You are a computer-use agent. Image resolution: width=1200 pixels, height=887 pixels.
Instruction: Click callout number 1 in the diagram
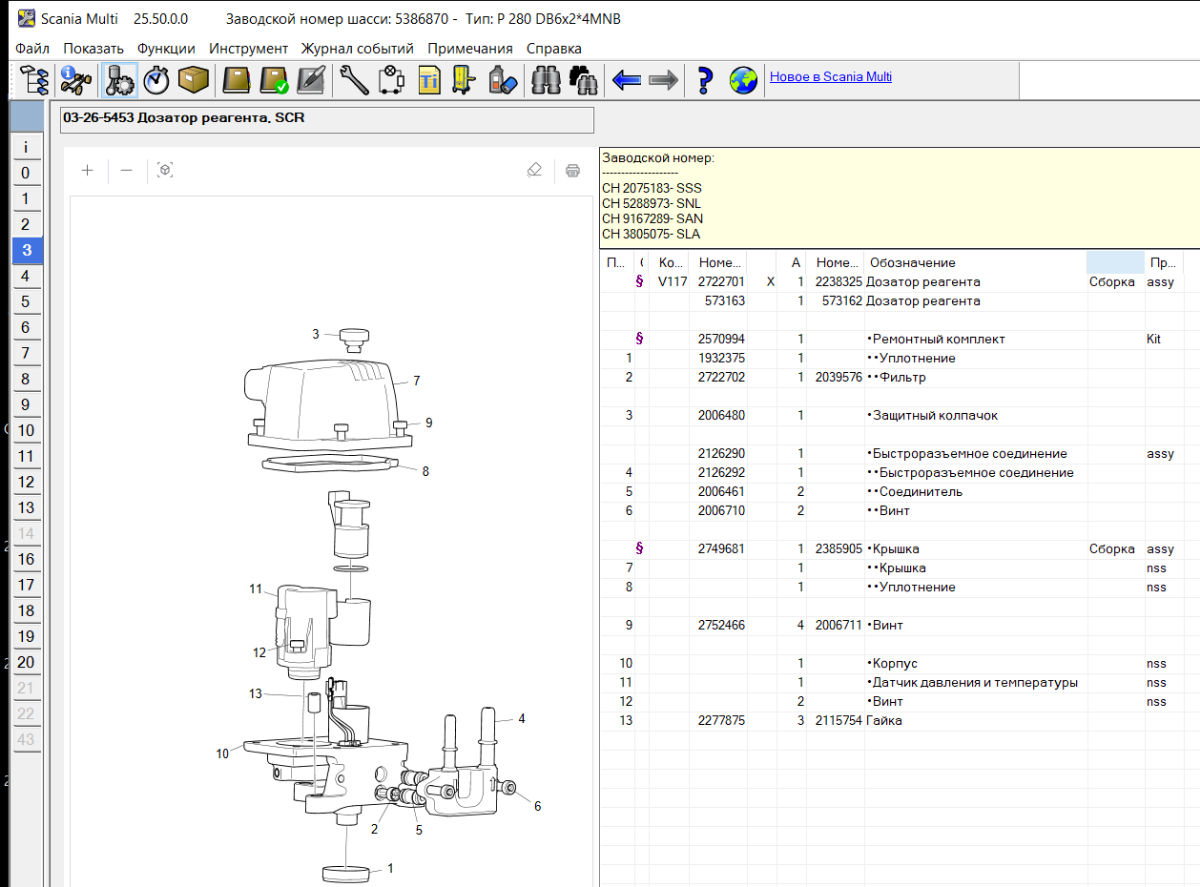click(390, 869)
